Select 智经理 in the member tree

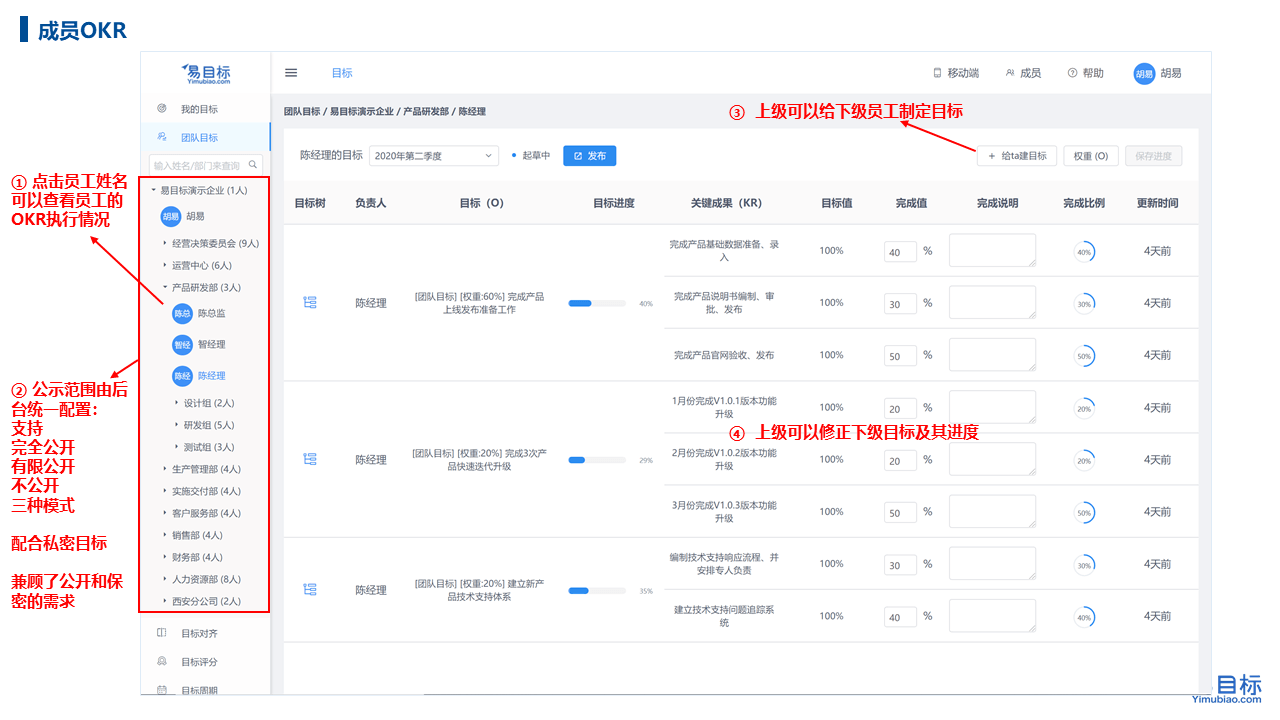(211, 344)
